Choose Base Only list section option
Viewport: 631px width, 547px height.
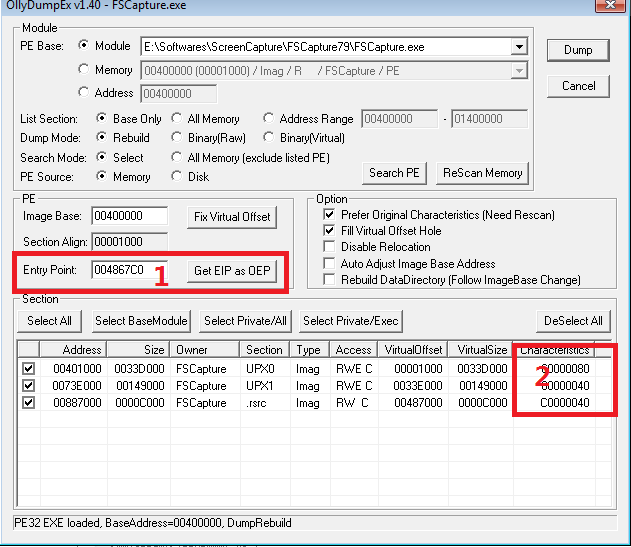click(x=101, y=118)
